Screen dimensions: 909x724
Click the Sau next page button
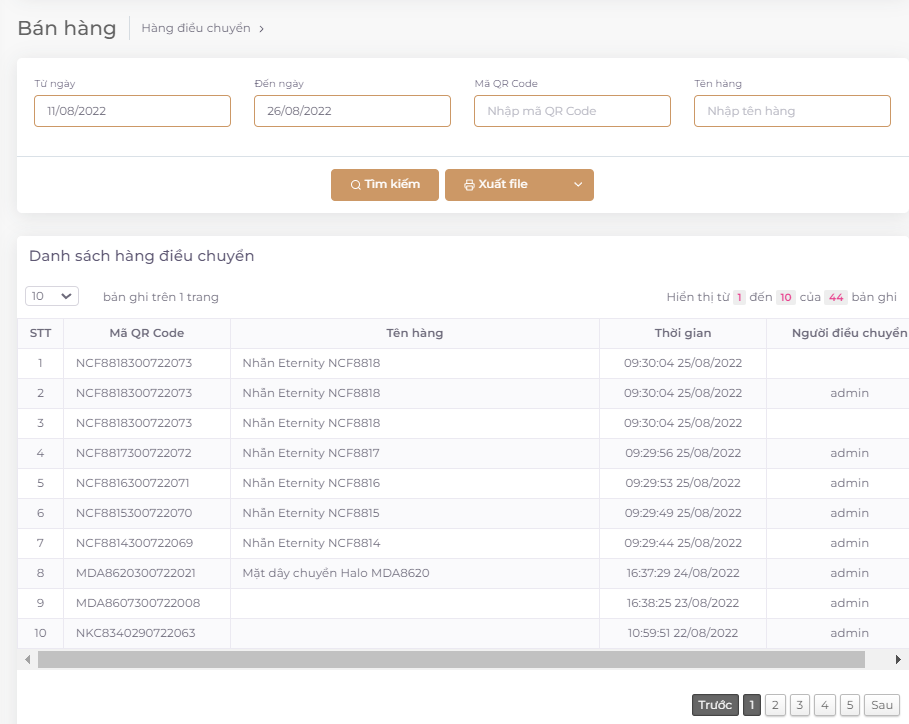coord(882,705)
